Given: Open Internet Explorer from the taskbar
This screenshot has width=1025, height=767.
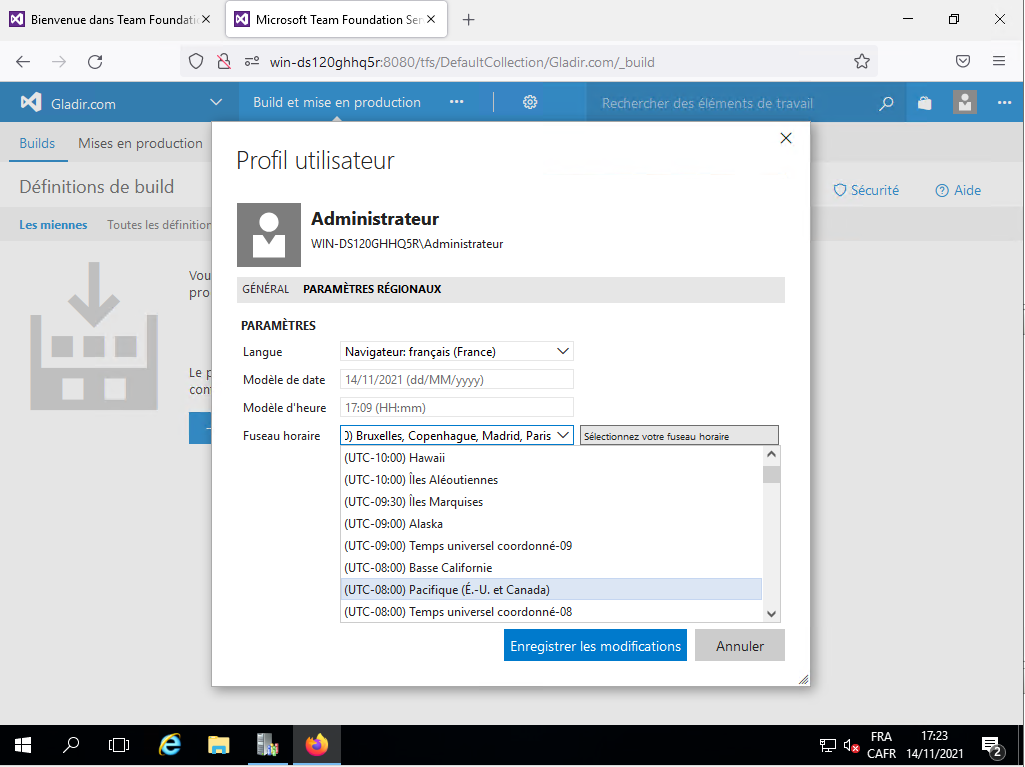Looking at the screenshot, I should (171, 745).
